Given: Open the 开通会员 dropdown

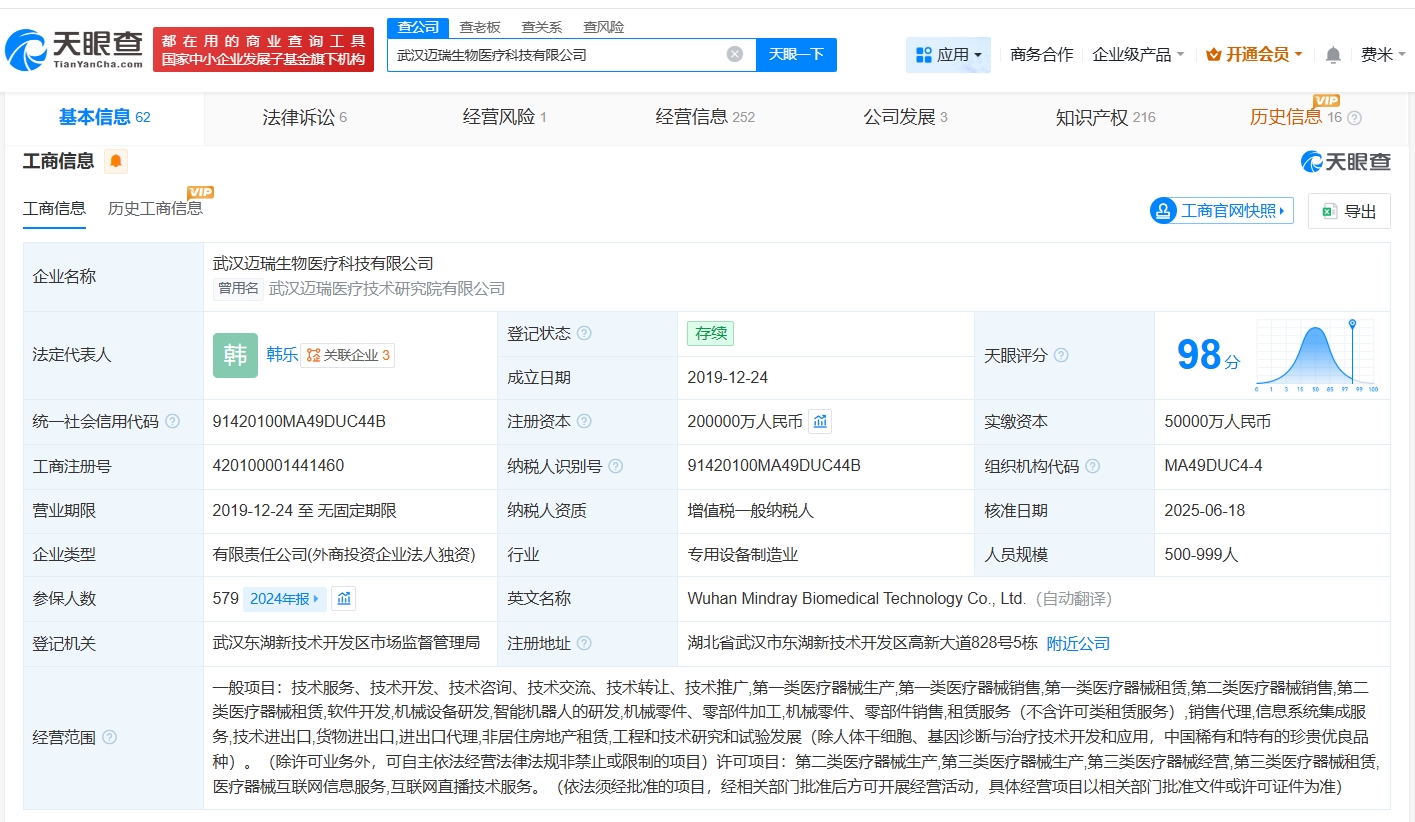Looking at the screenshot, I should tap(1254, 55).
